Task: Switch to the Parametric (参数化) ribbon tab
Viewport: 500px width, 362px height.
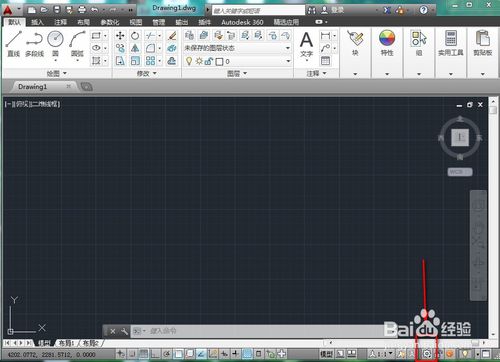Action: [110, 22]
